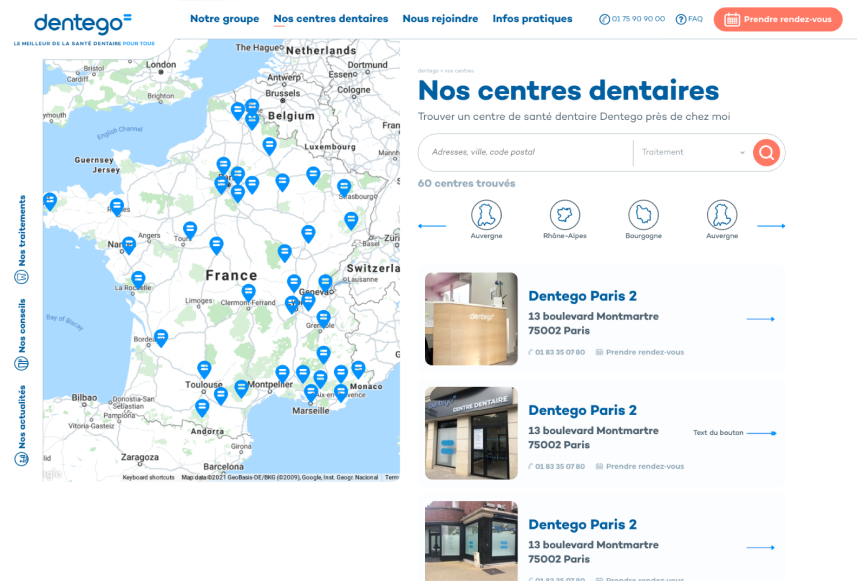Click the 60 centres trouvés text
Viewport: 857px width, 581px height.
467,184
